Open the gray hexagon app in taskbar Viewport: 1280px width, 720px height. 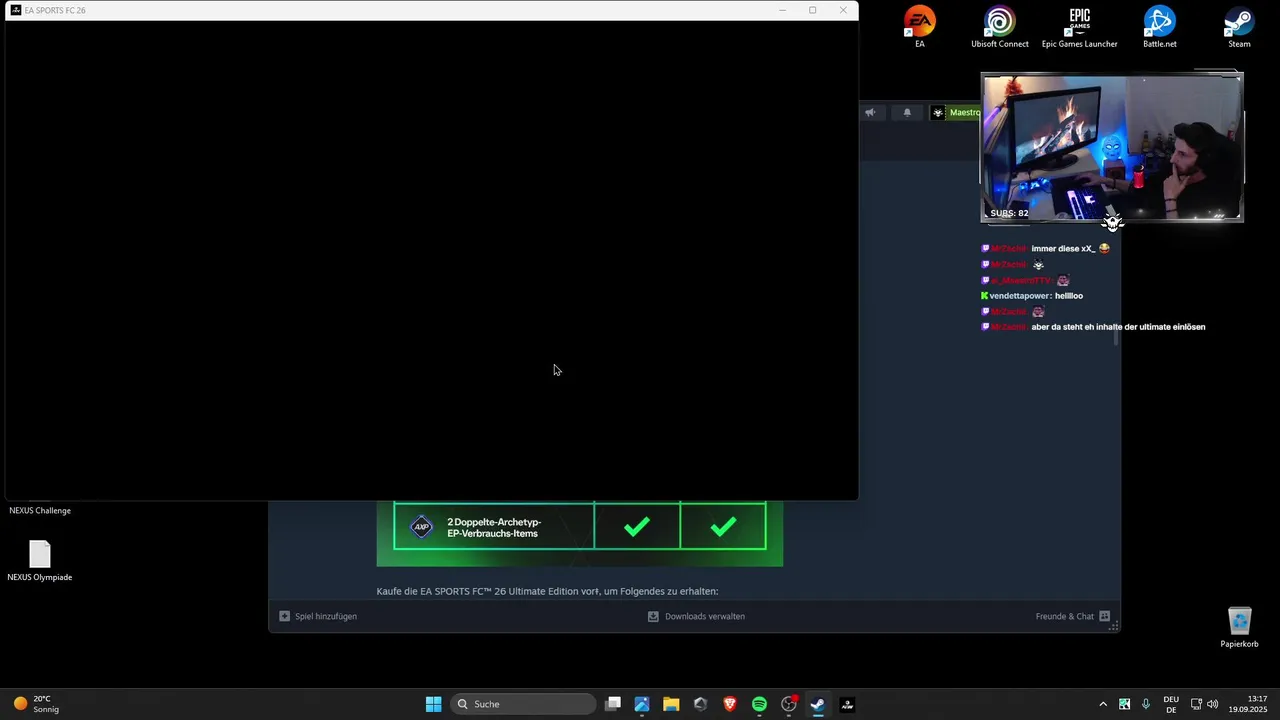pyautogui.click(x=700, y=704)
